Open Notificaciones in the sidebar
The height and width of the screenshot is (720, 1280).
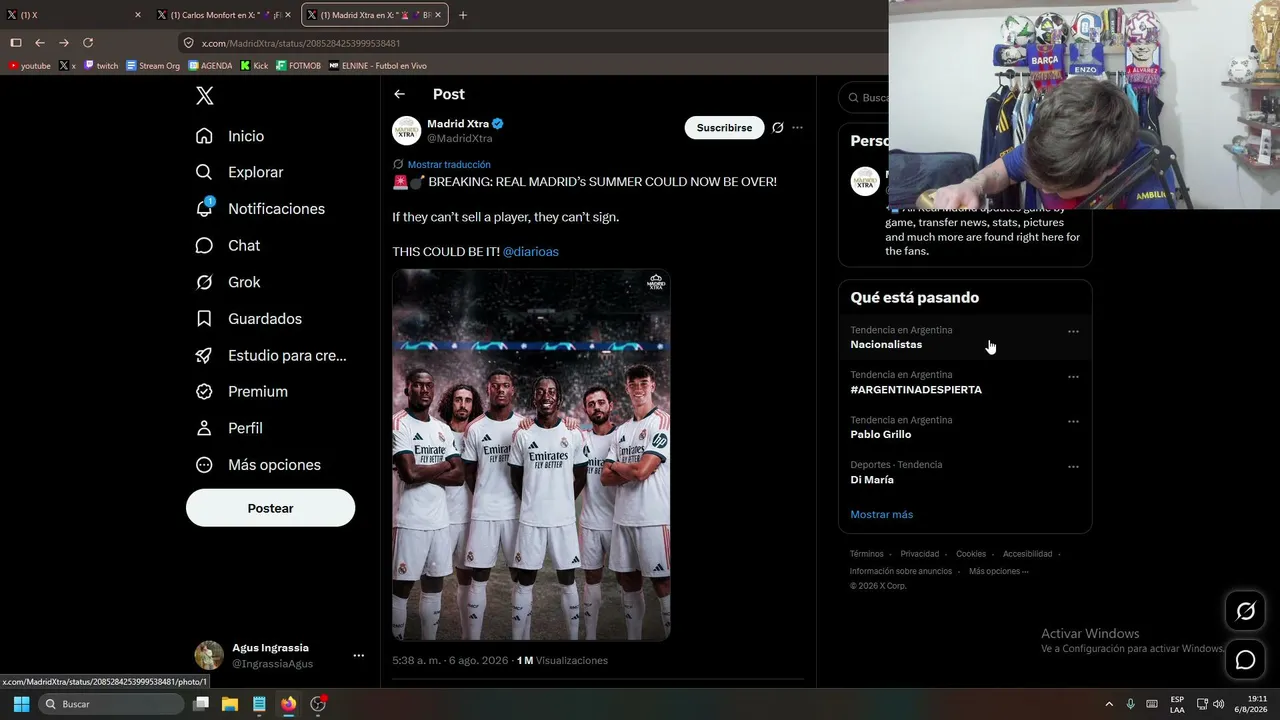(260, 209)
